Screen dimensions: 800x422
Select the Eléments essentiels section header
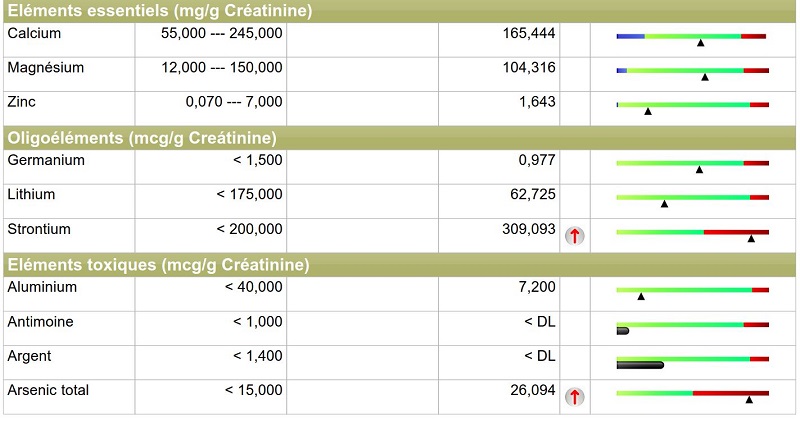pos(160,12)
